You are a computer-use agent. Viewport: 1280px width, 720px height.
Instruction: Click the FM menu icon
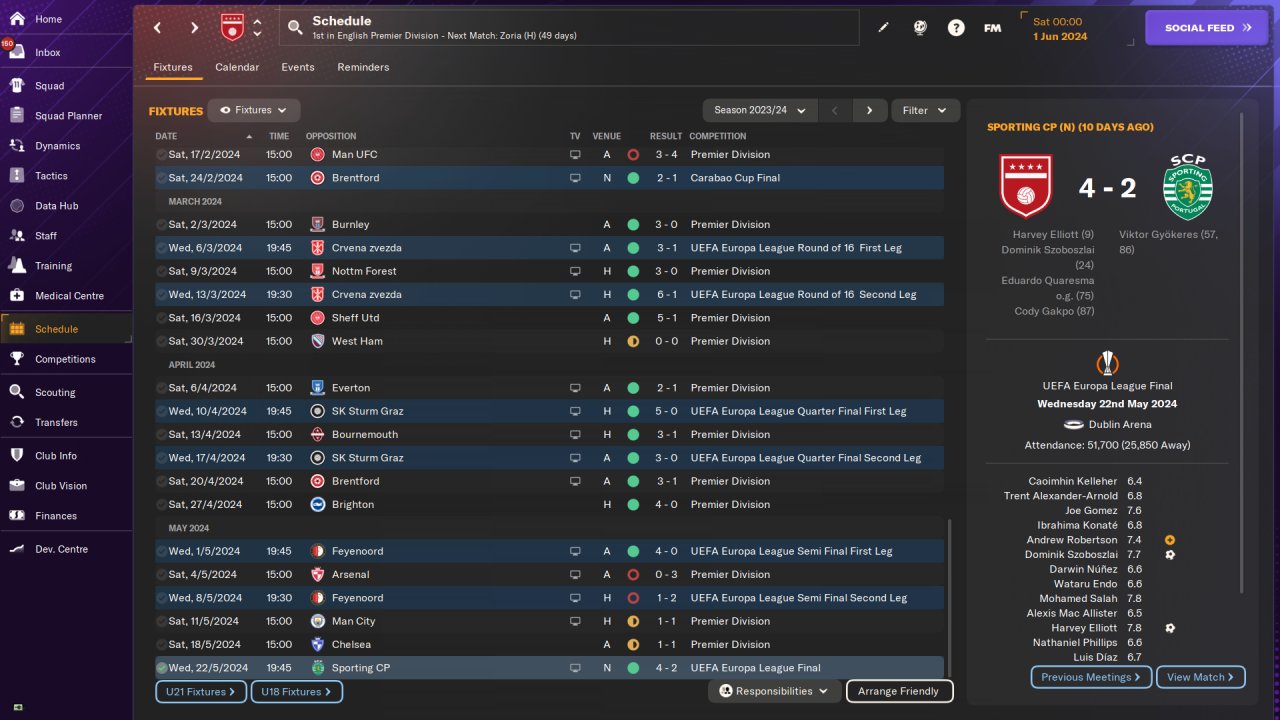click(x=992, y=28)
